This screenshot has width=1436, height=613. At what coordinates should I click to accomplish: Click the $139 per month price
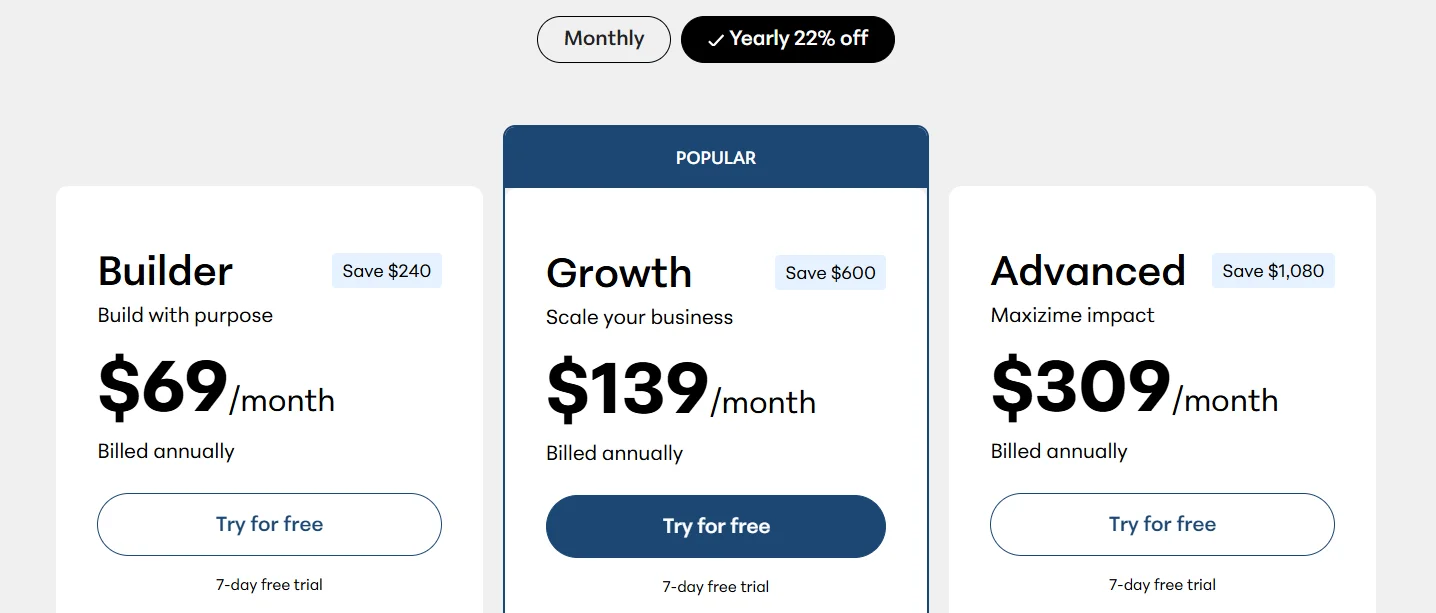coord(680,390)
